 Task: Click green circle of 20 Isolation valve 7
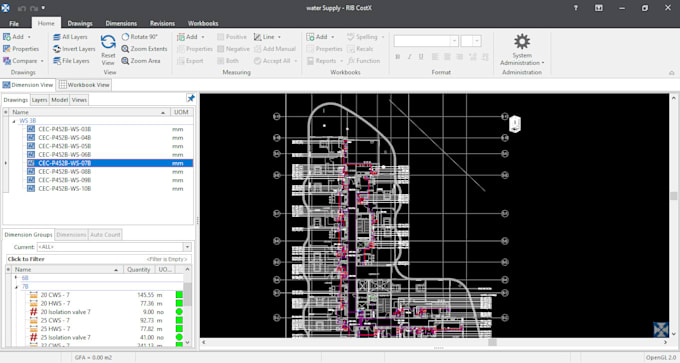pyautogui.click(x=179, y=312)
